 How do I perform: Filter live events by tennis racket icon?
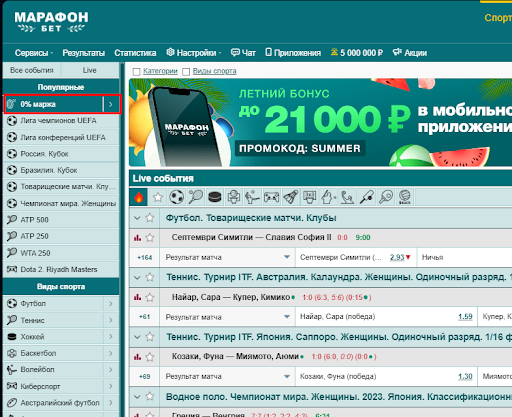(195, 197)
